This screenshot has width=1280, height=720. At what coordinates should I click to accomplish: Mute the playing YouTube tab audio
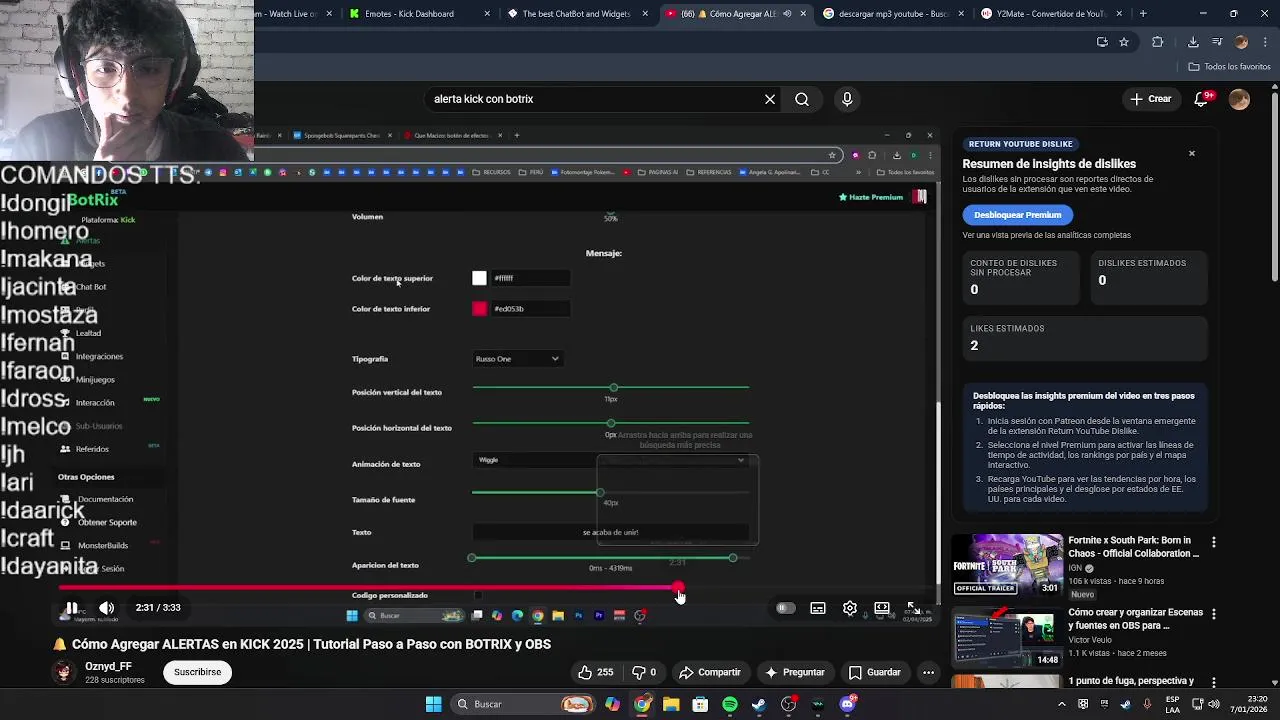tap(787, 14)
